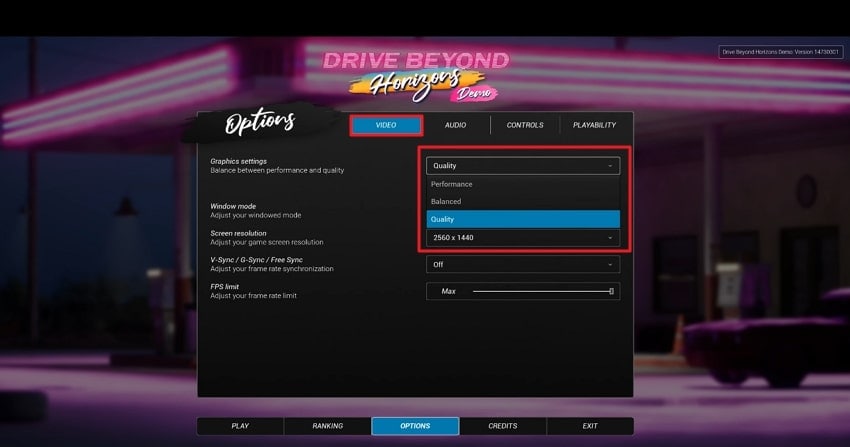Click the V-Sync / G-Sync / Free Sync label
Screen dimensions: 850x447
click(x=256, y=260)
